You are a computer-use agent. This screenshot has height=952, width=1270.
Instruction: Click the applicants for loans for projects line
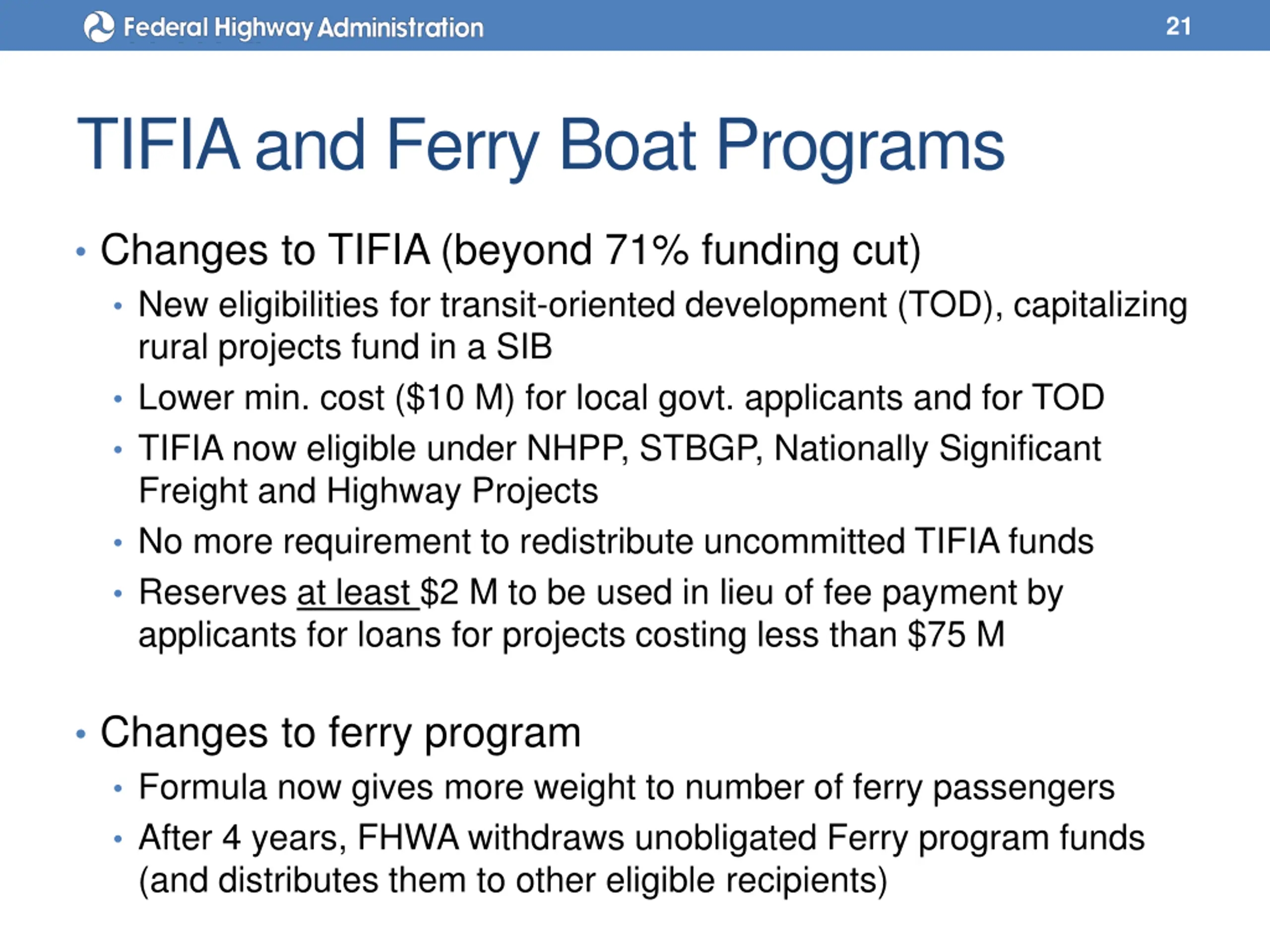coord(571,635)
